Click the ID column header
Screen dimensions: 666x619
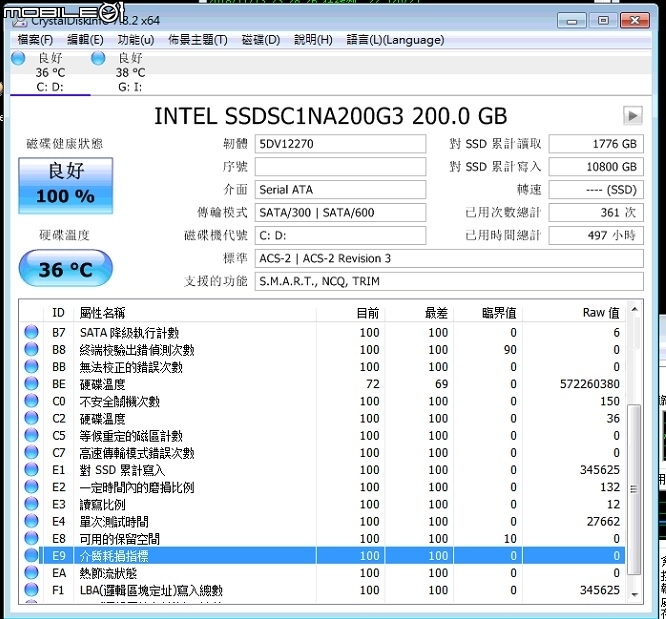59,313
